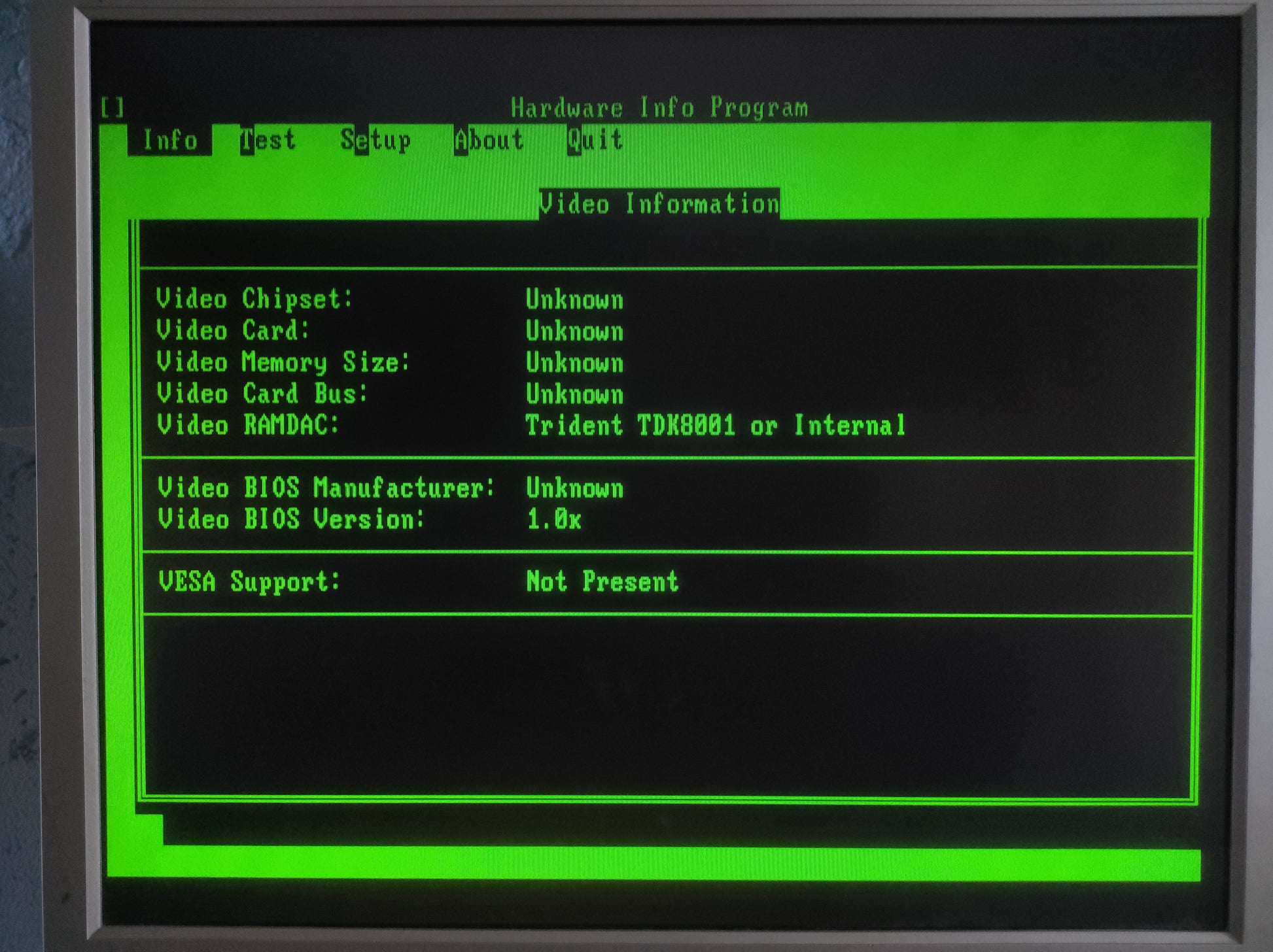Image resolution: width=1273 pixels, height=952 pixels.
Task: Click the Hardware Info Program title
Action: coord(659,108)
